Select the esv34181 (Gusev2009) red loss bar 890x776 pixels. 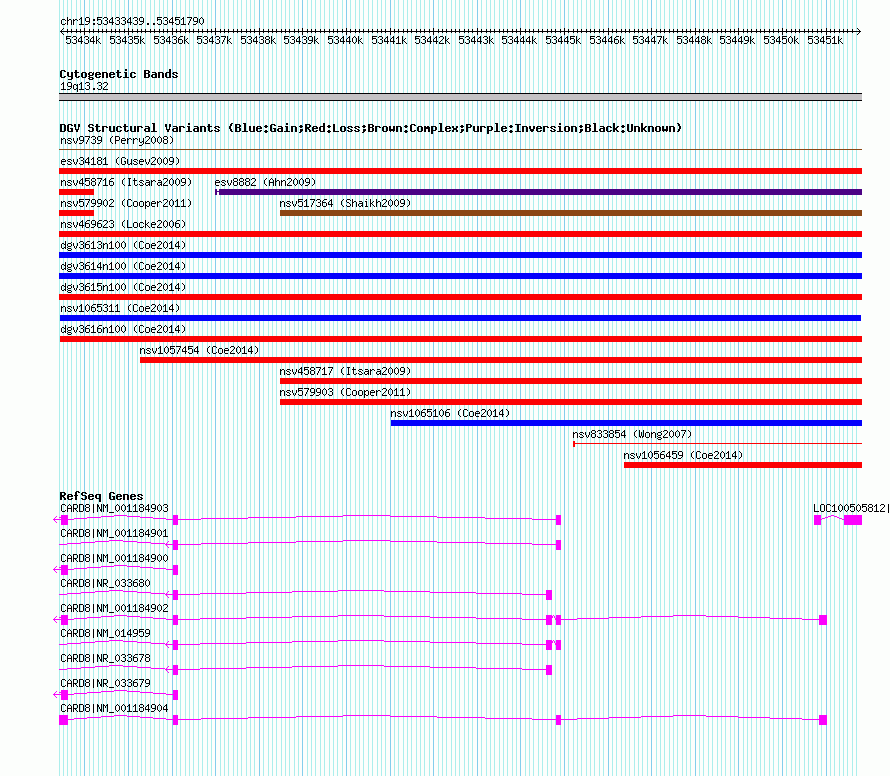[x=460, y=171]
